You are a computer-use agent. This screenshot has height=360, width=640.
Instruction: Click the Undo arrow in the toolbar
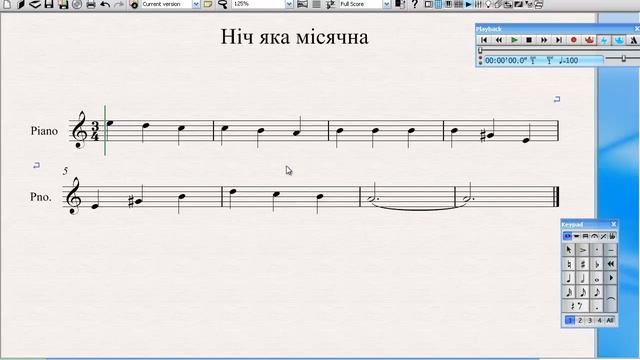tap(105, 4)
